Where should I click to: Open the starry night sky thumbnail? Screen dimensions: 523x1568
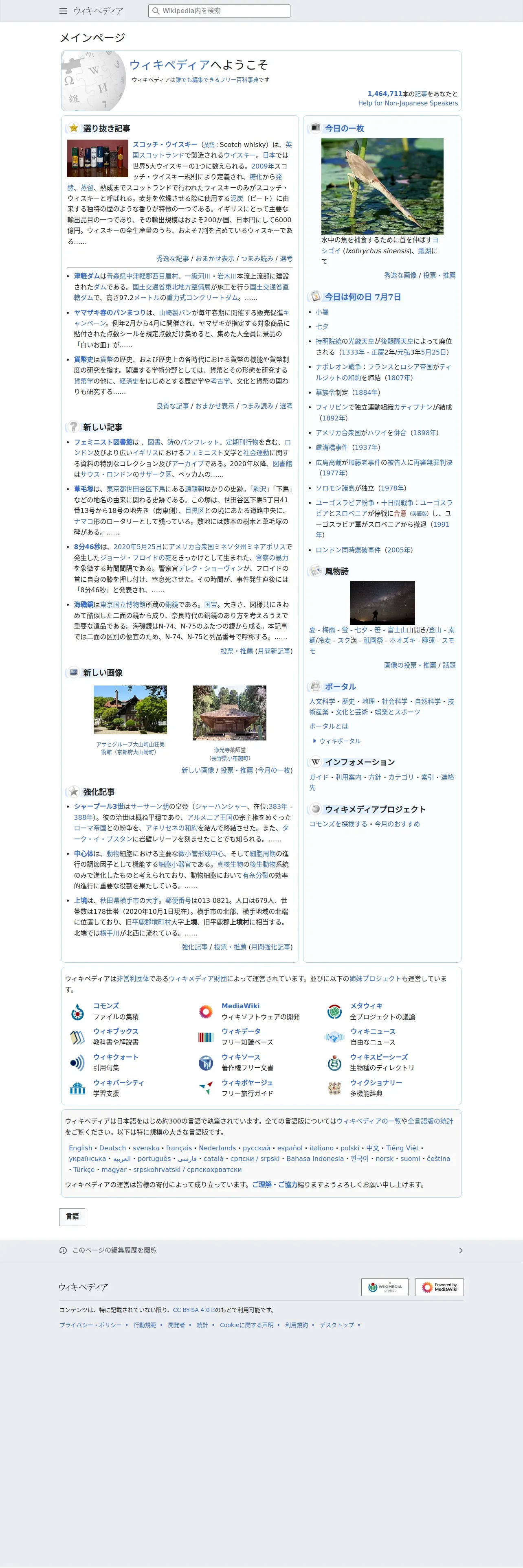pyautogui.click(x=382, y=602)
